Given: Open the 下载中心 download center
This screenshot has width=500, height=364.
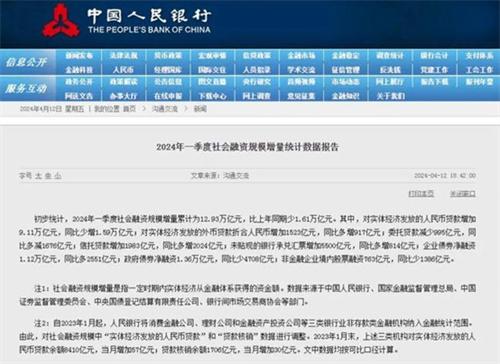Looking at the screenshot, I should pos(212,96).
